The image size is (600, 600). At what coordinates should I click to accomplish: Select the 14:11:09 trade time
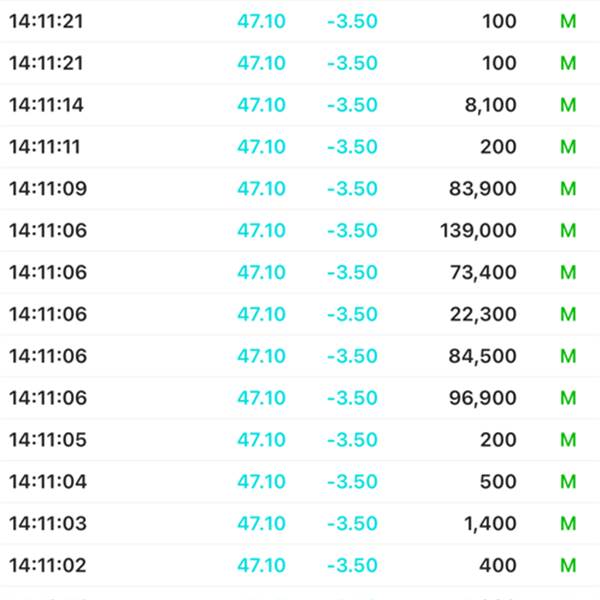pos(46,189)
